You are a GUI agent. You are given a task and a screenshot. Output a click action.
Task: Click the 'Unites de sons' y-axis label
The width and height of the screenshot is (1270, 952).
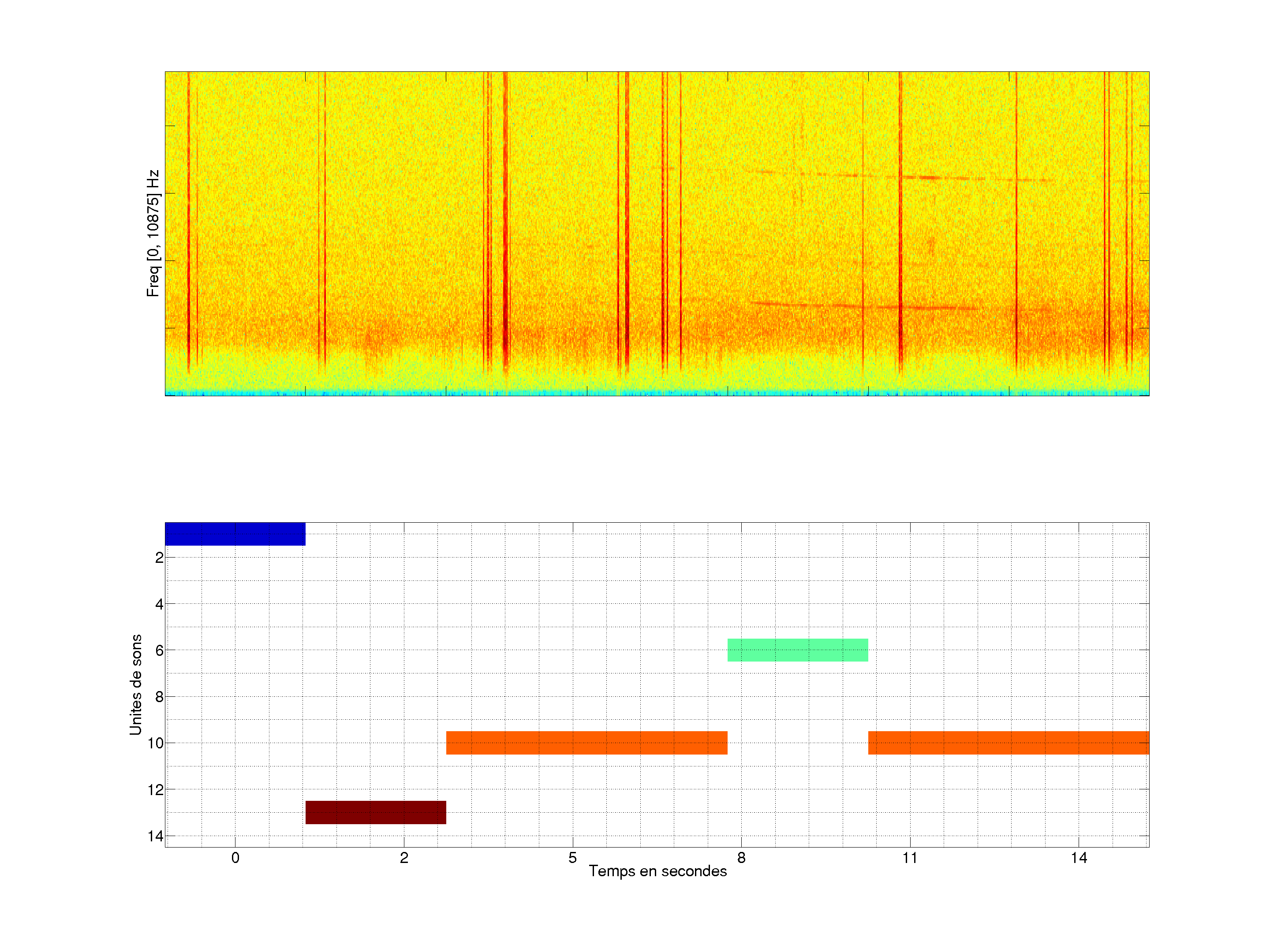click(135, 684)
